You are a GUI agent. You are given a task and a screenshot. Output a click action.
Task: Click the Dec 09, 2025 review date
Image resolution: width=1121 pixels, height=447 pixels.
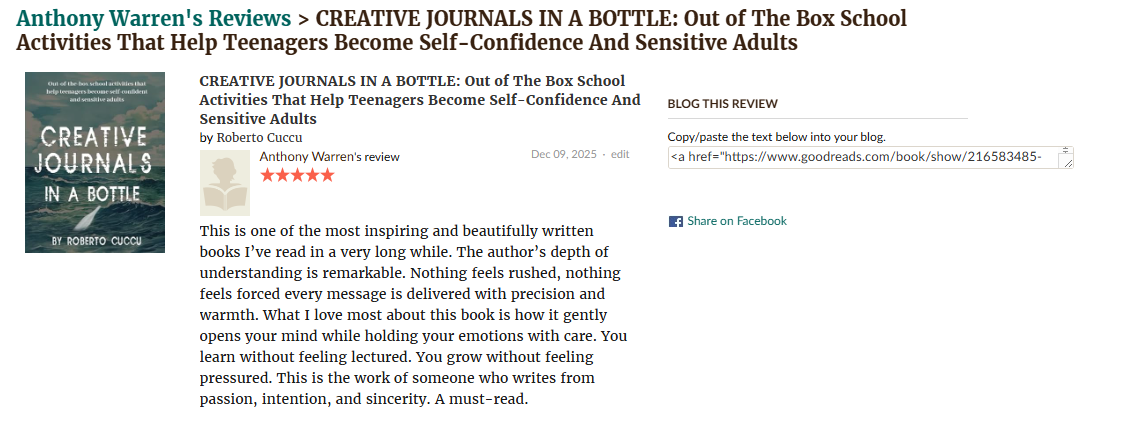pos(563,154)
